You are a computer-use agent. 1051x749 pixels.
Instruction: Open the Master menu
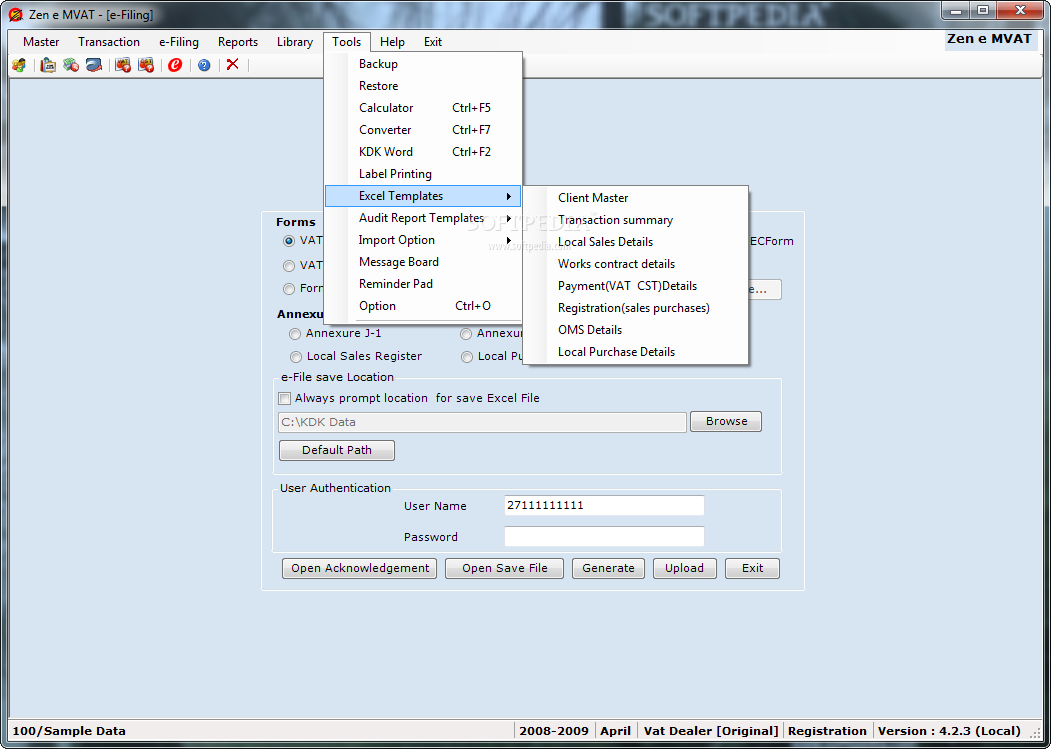(41, 42)
